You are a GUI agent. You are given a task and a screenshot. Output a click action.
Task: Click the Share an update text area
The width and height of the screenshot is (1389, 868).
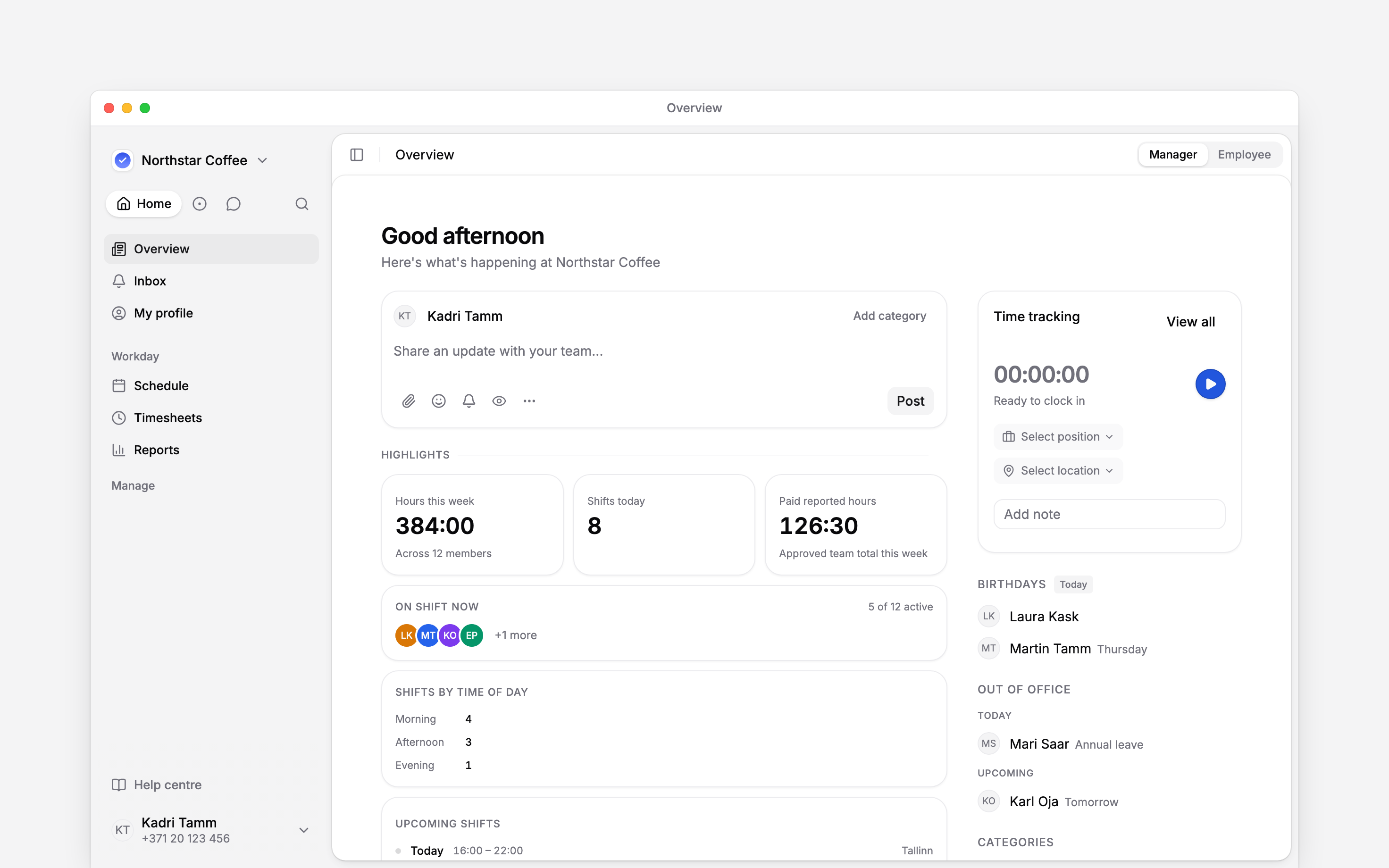click(x=663, y=351)
